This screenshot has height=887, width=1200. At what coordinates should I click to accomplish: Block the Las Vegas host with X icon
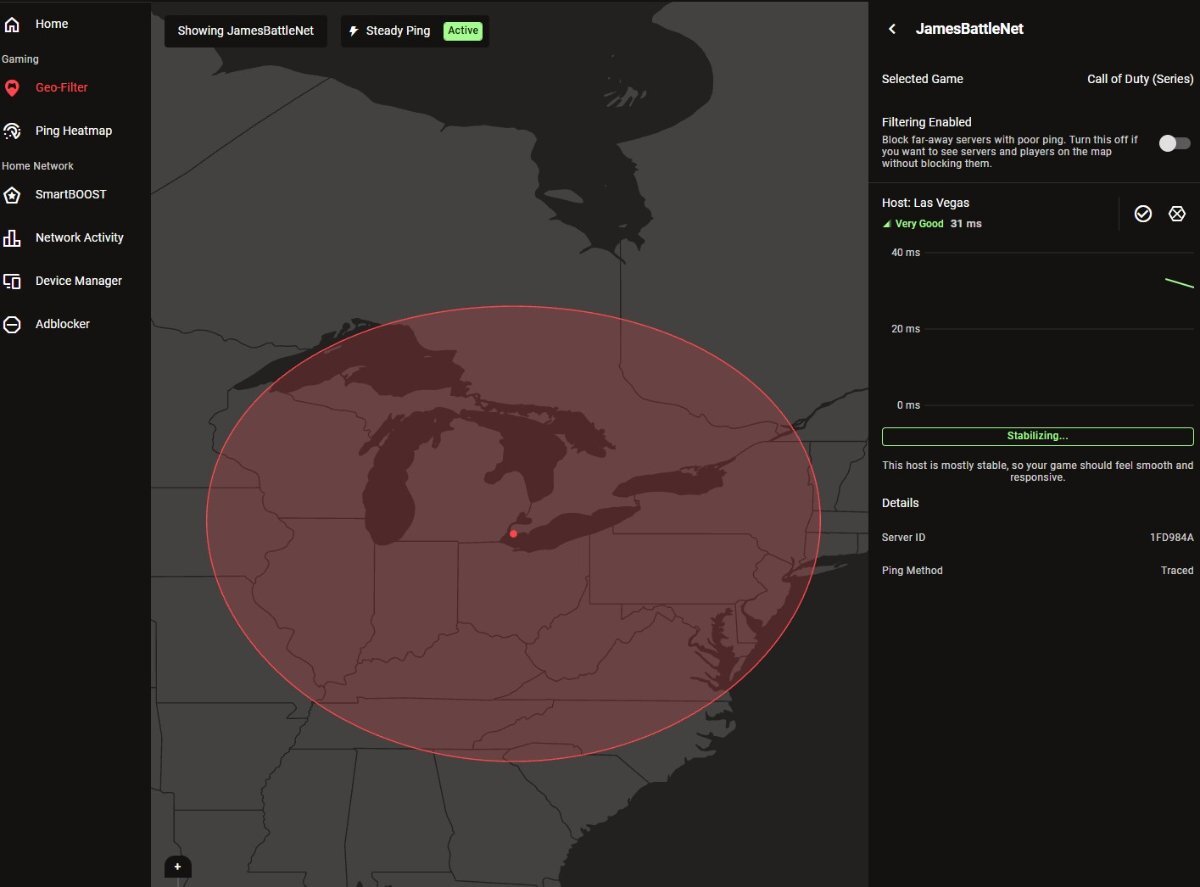pyautogui.click(x=1177, y=214)
